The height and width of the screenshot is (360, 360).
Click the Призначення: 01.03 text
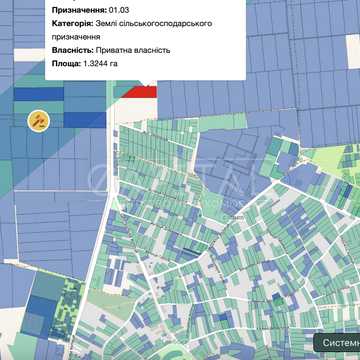[90, 10]
